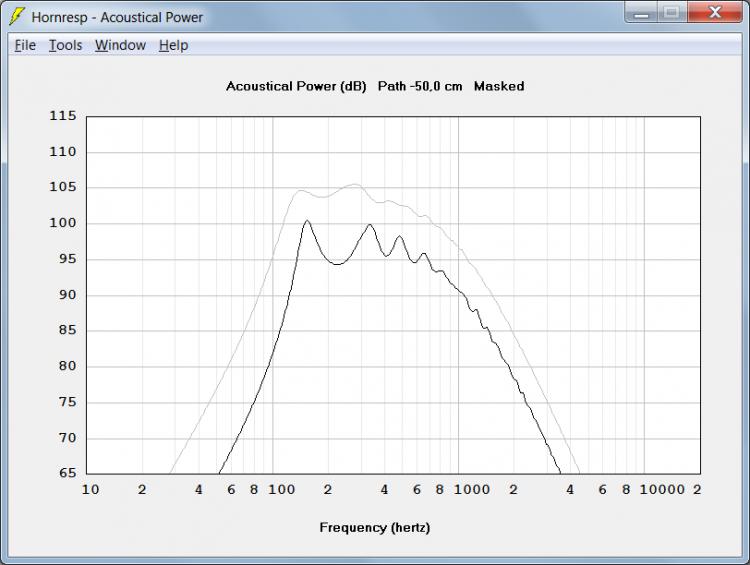The image size is (750, 565).
Task: Click the 'Masked' label in chart title
Action: coord(499,87)
